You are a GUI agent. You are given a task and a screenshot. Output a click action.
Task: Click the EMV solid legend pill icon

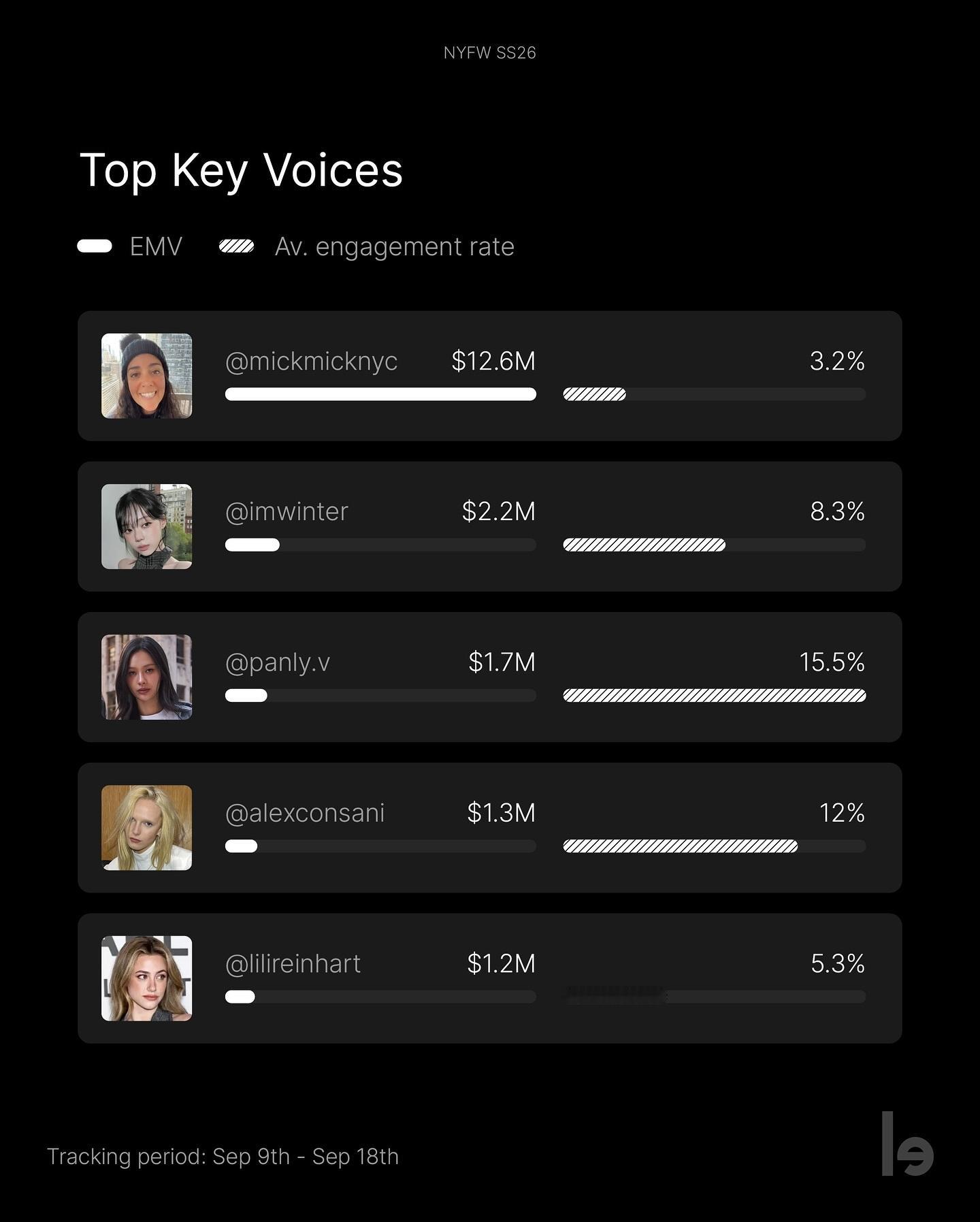tap(95, 246)
